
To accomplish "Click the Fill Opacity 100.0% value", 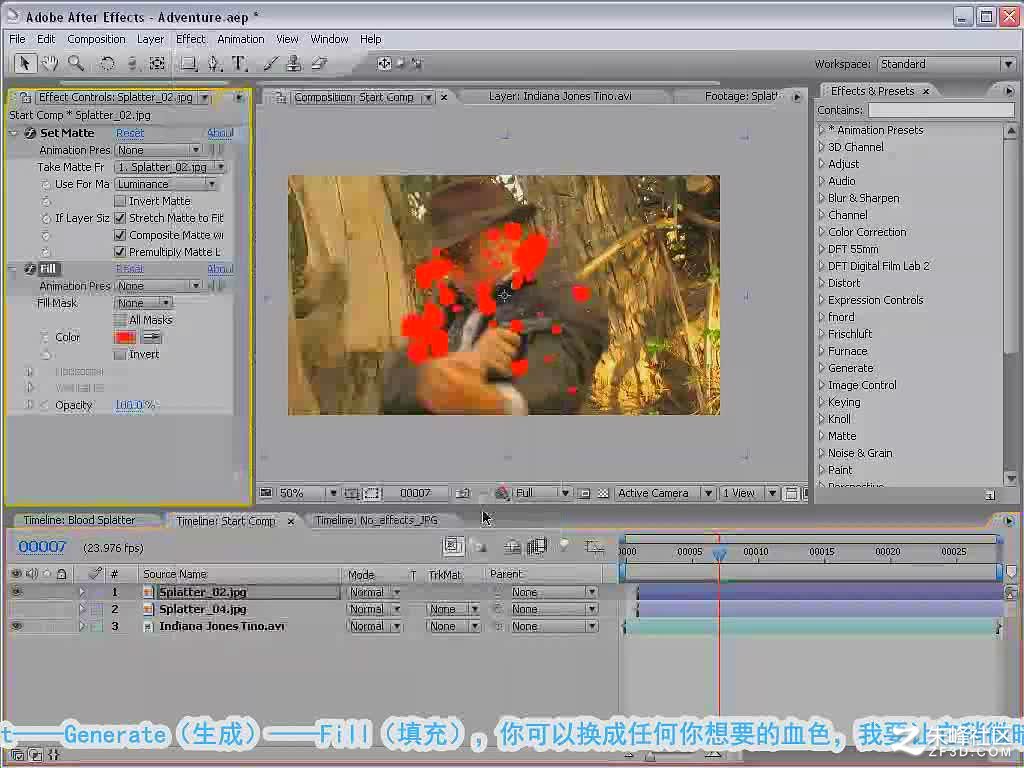I will [x=135, y=406].
